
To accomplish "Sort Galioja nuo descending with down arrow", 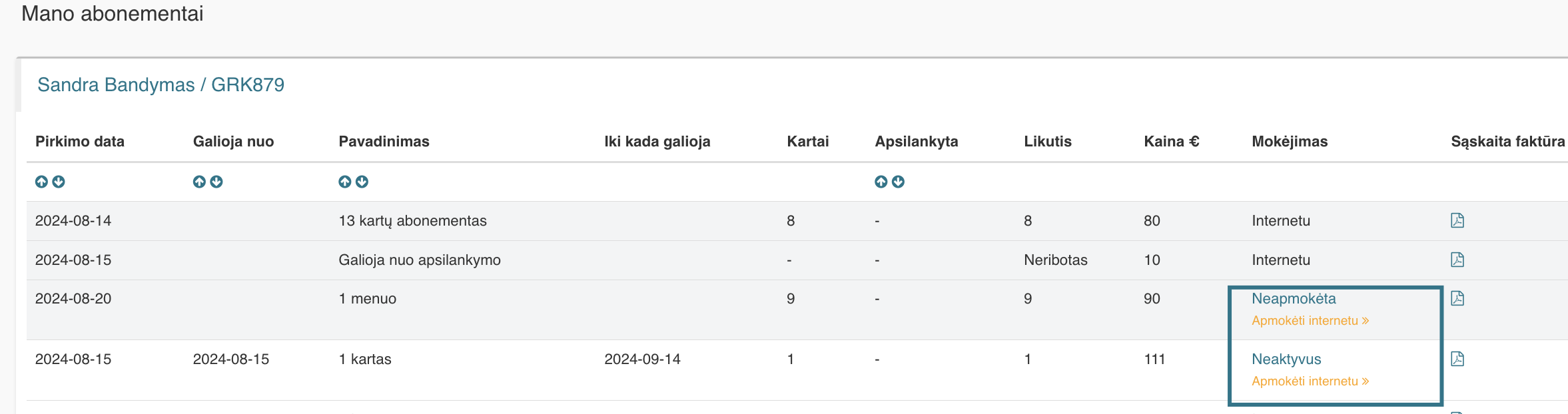I will pos(216,182).
